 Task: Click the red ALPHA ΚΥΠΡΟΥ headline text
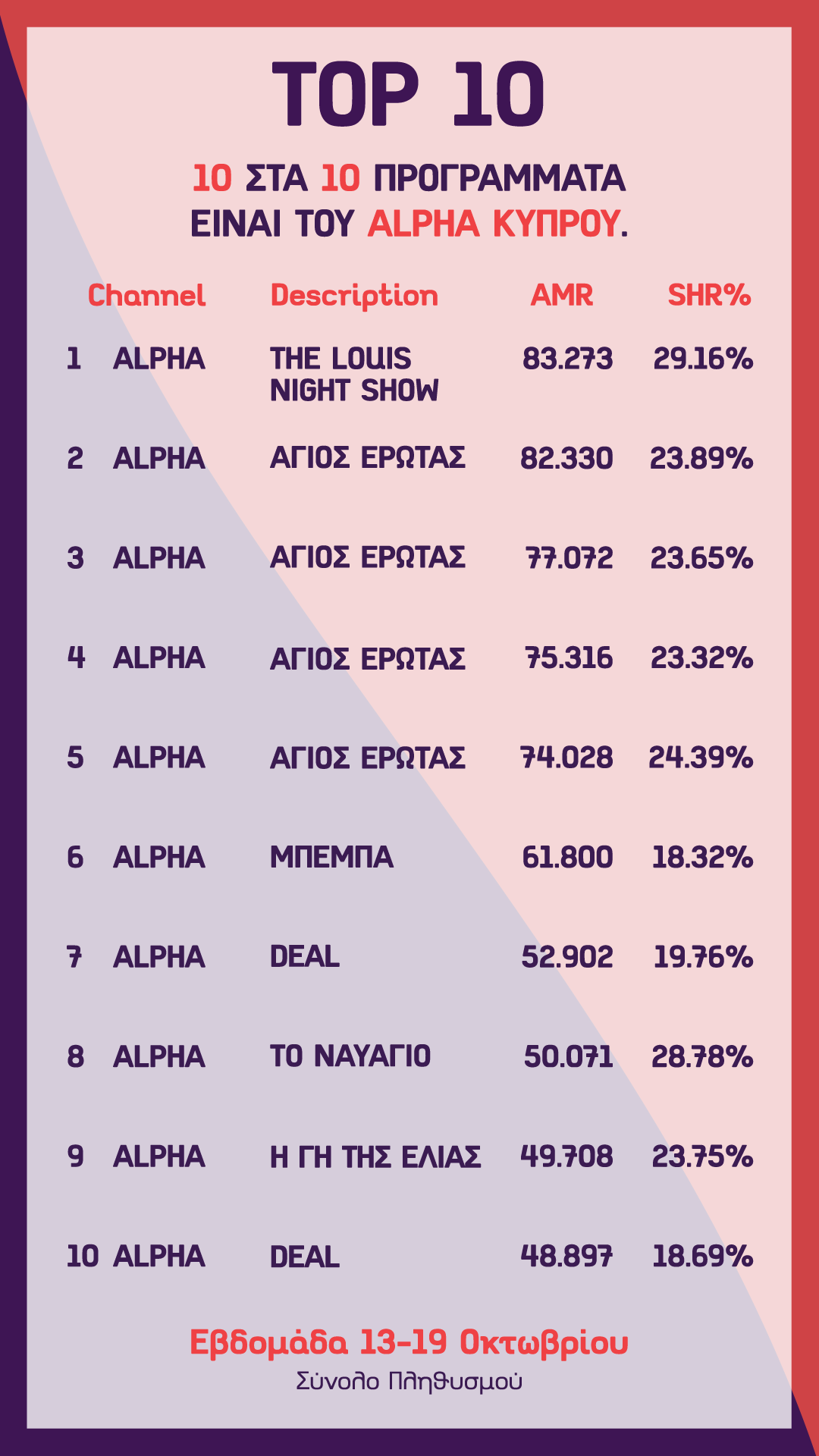tap(497, 224)
